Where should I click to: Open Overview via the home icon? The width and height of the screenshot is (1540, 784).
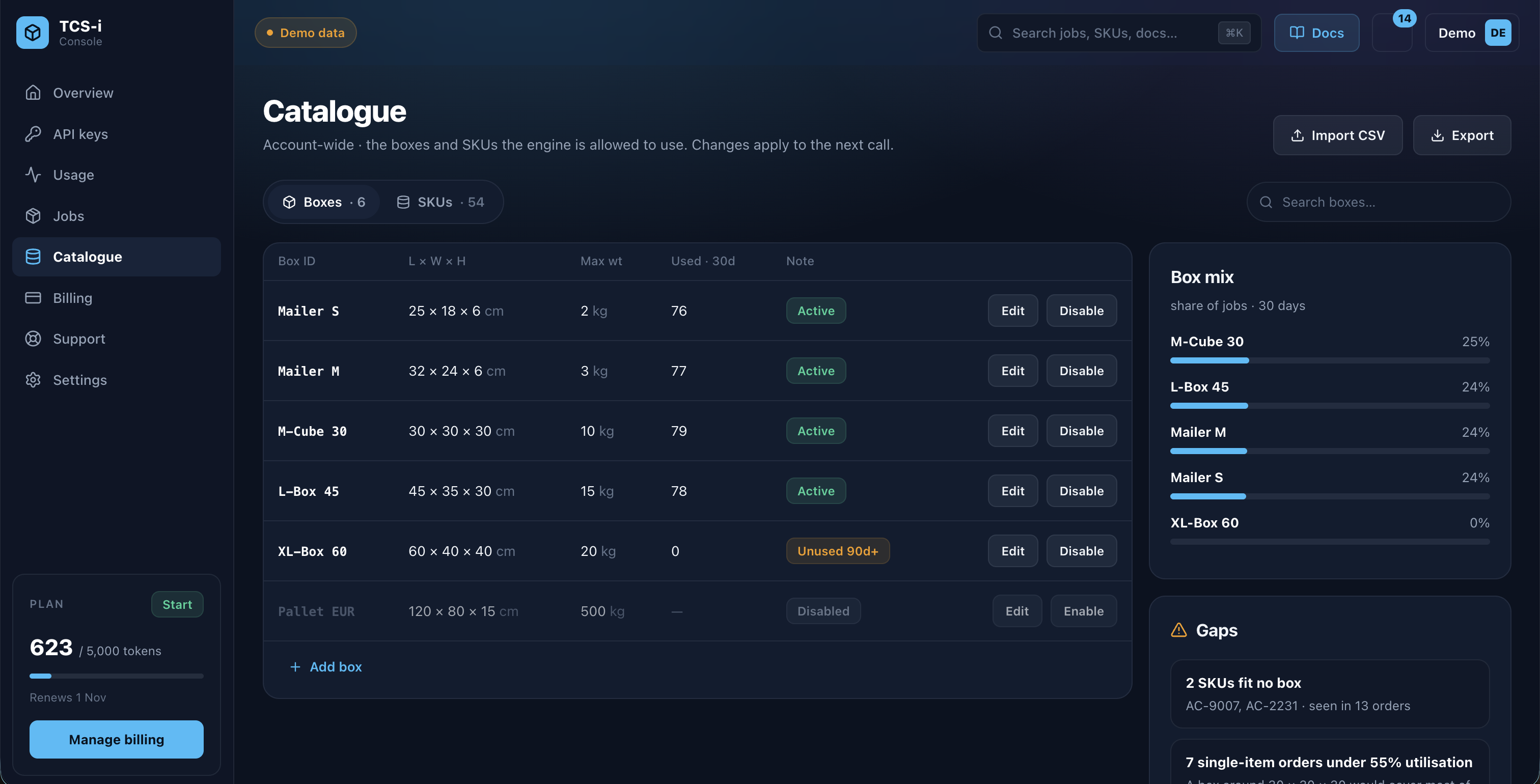34,93
